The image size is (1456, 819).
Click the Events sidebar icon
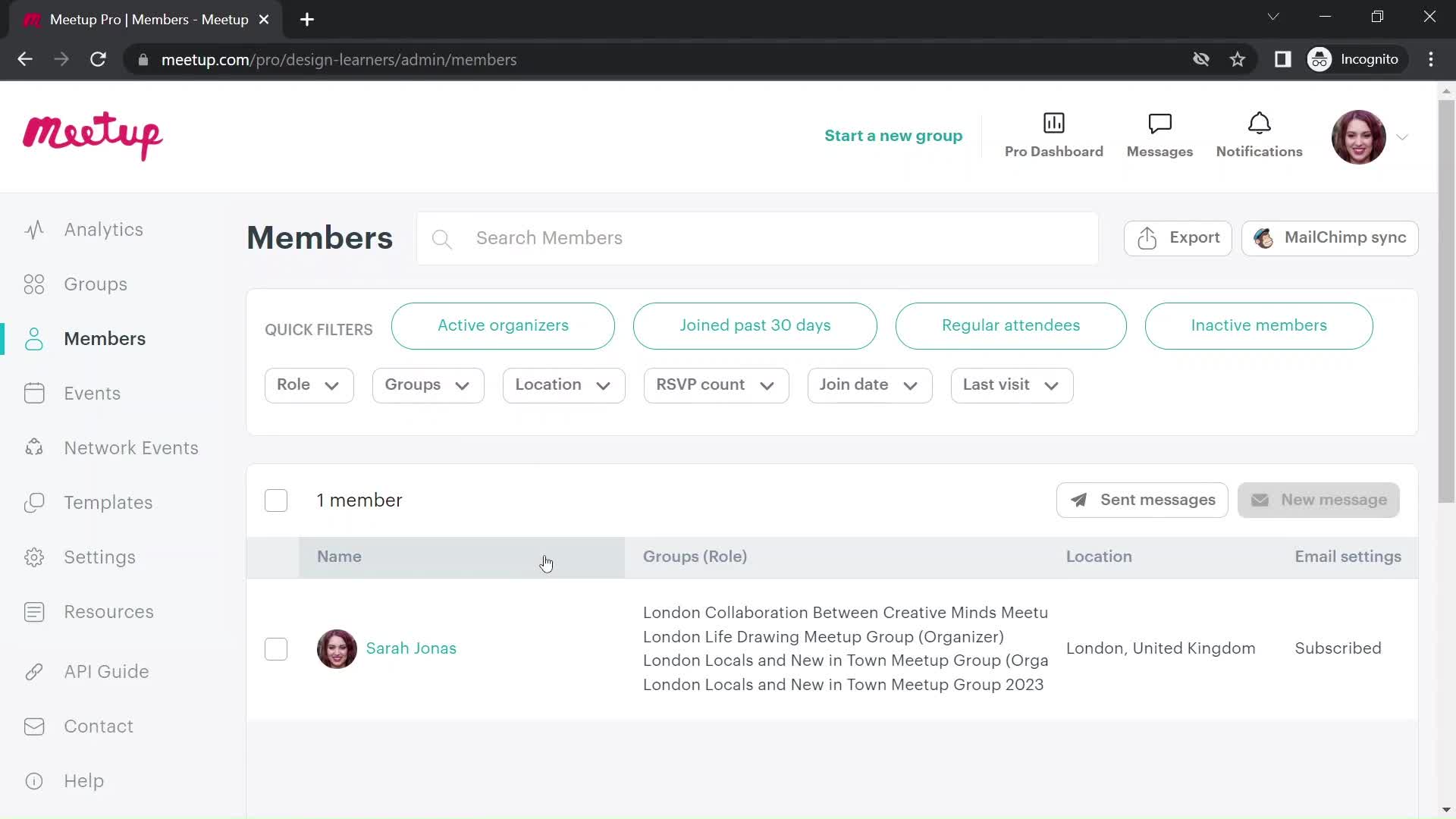[33, 393]
